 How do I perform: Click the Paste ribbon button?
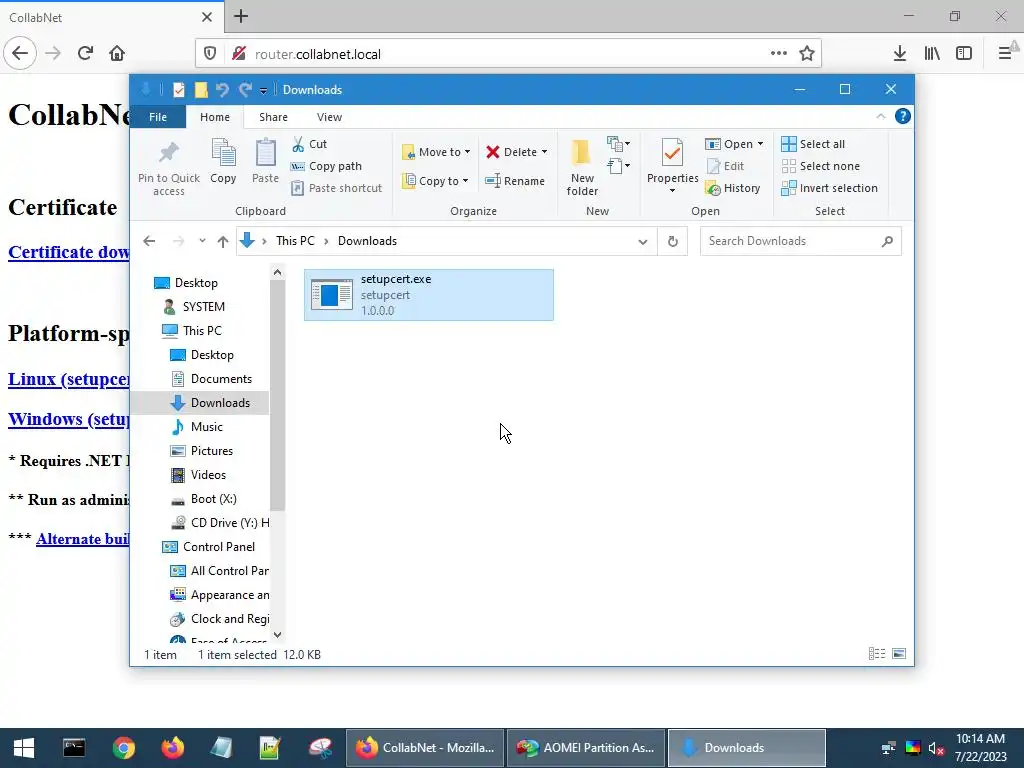click(265, 161)
